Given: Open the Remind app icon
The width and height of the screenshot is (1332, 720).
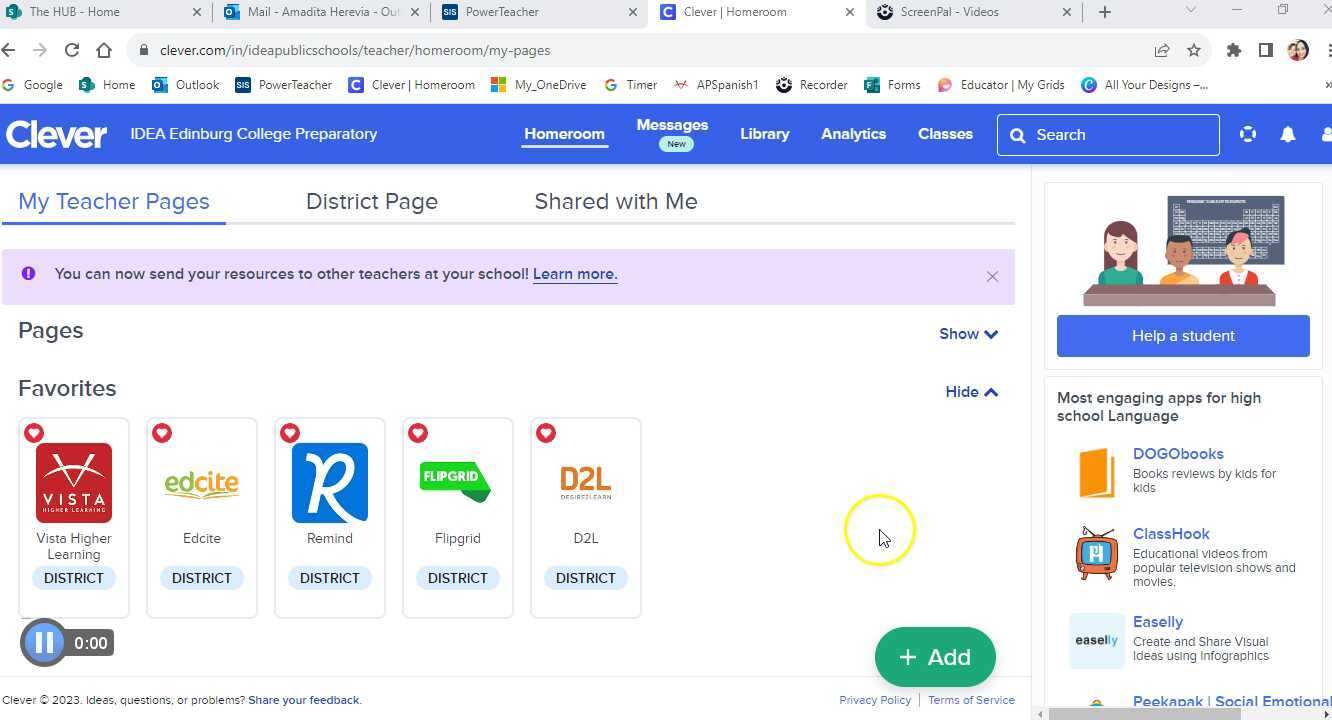Looking at the screenshot, I should [x=330, y=483].
